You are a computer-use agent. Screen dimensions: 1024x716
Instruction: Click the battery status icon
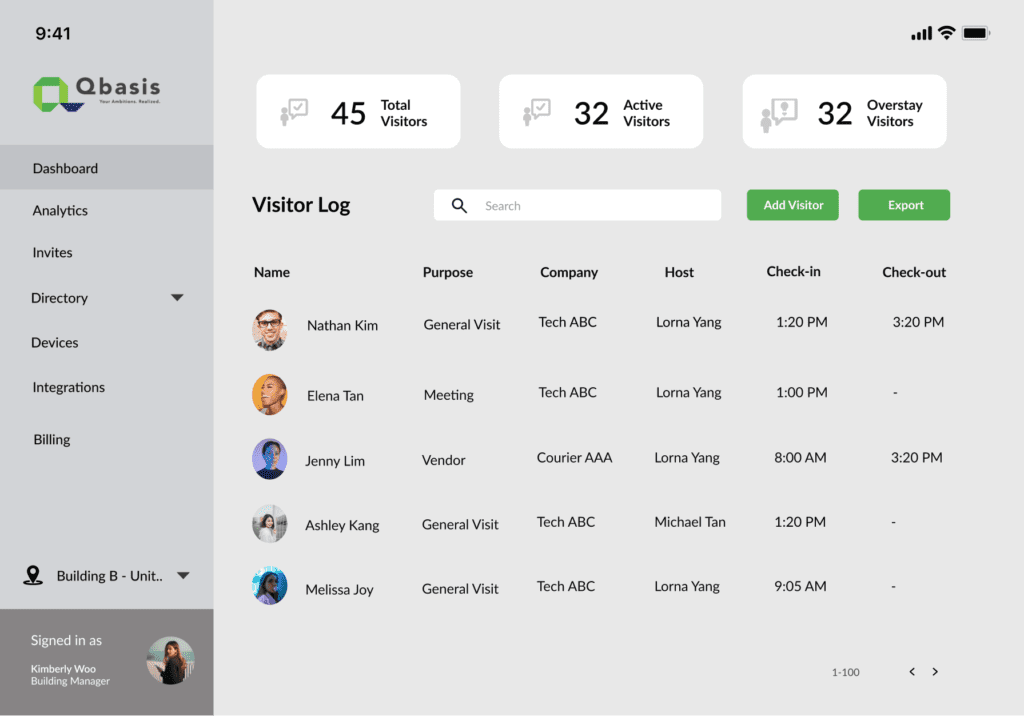(x=976, y=33)
